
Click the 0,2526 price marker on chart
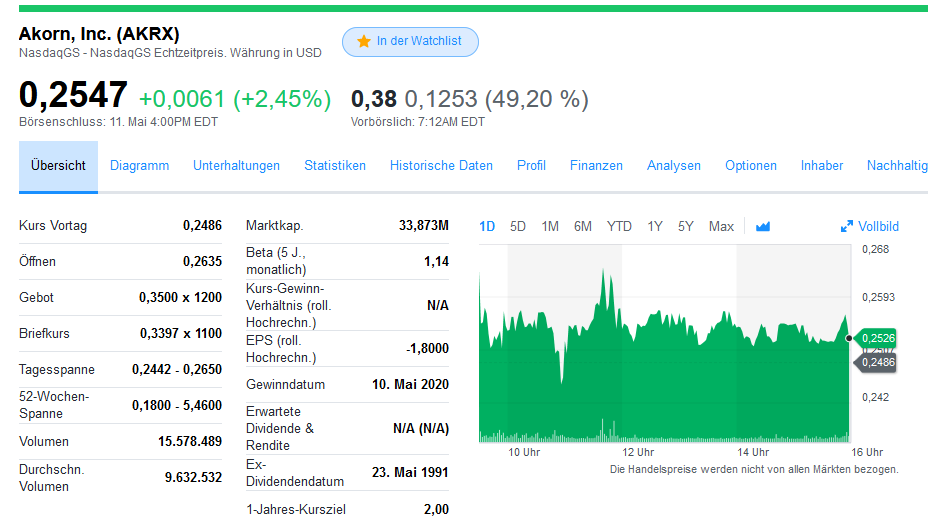878,338
